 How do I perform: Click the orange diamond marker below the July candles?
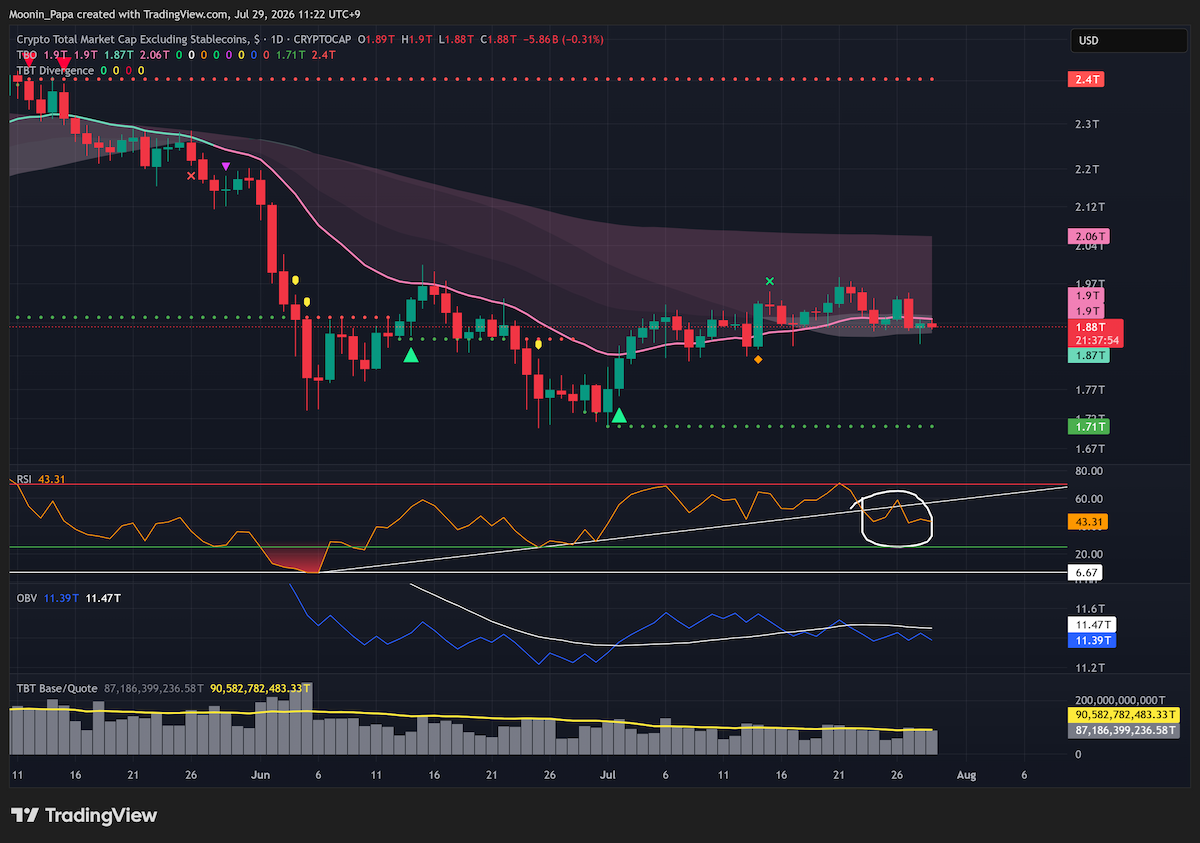(758, 359)
